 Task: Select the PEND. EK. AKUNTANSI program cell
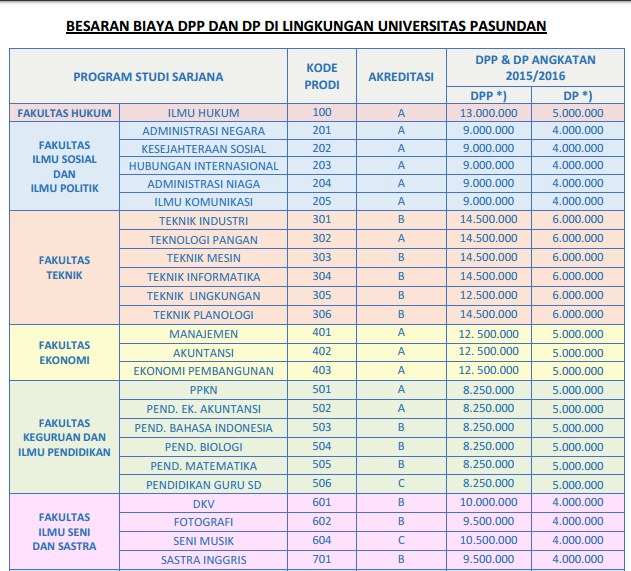pos(203,409)
